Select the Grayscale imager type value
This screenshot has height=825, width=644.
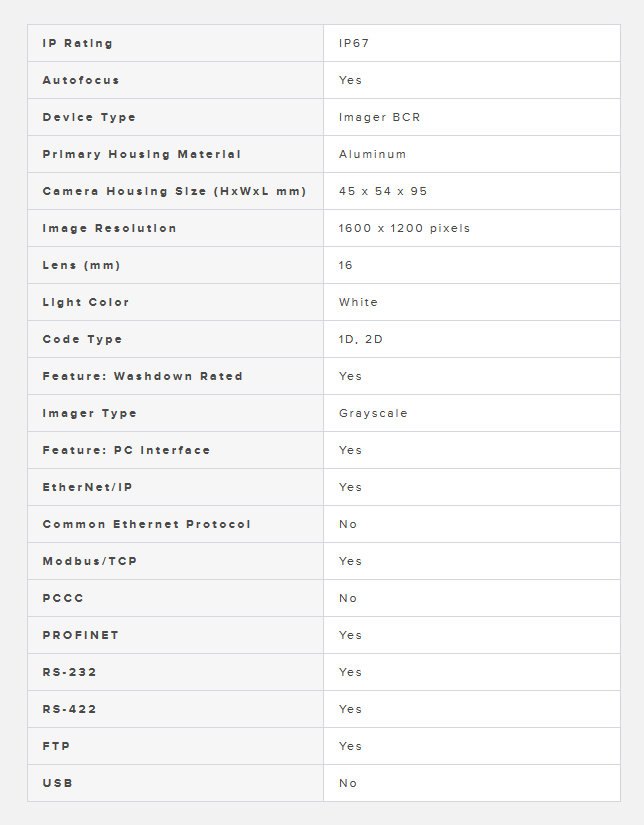tap(374, 414)
